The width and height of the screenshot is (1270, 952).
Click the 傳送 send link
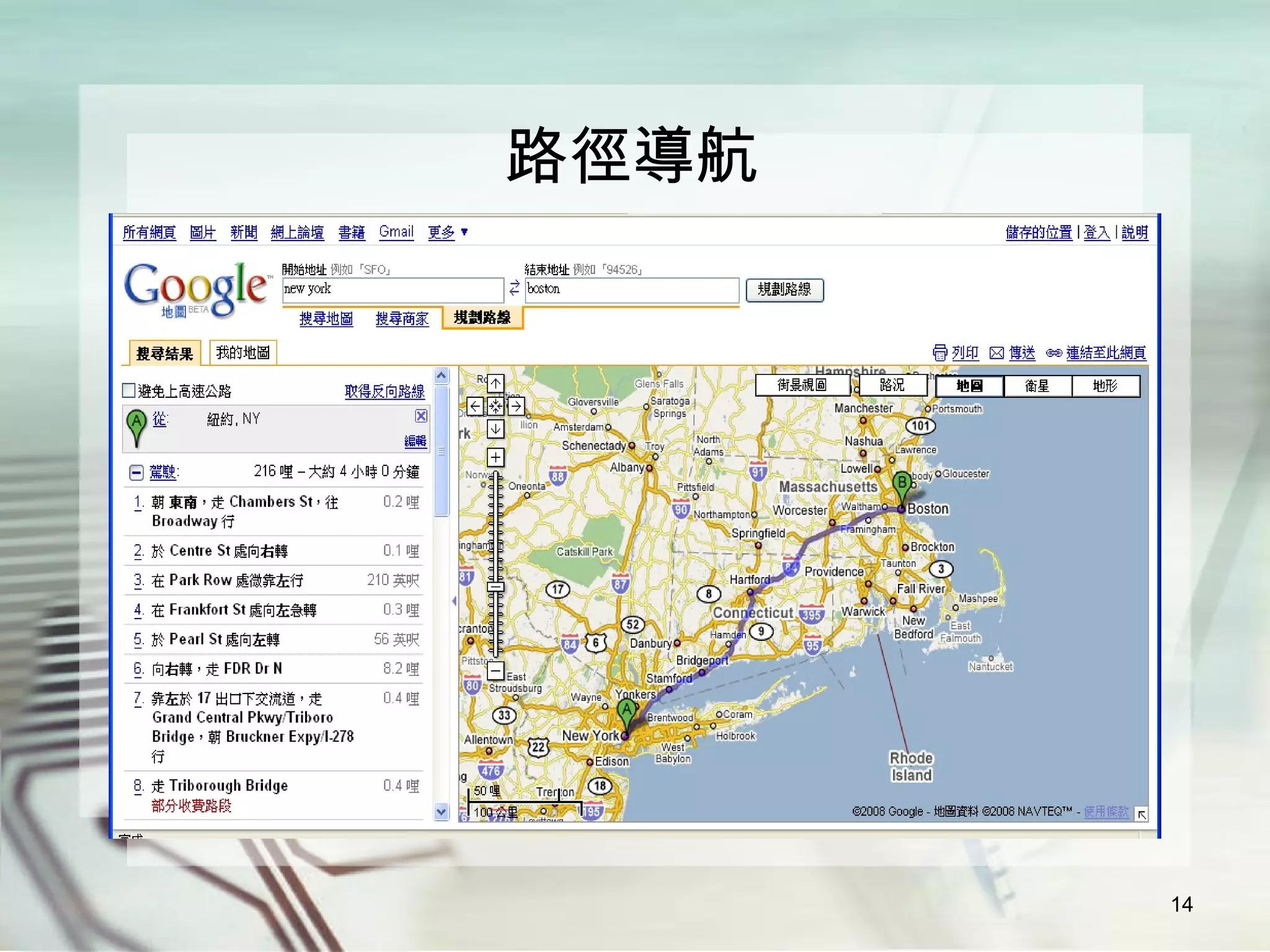(x=1021, y=353)
